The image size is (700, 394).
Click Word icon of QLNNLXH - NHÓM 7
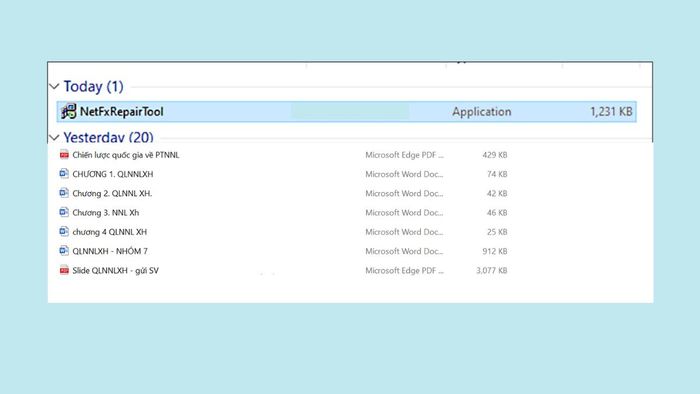64,250
